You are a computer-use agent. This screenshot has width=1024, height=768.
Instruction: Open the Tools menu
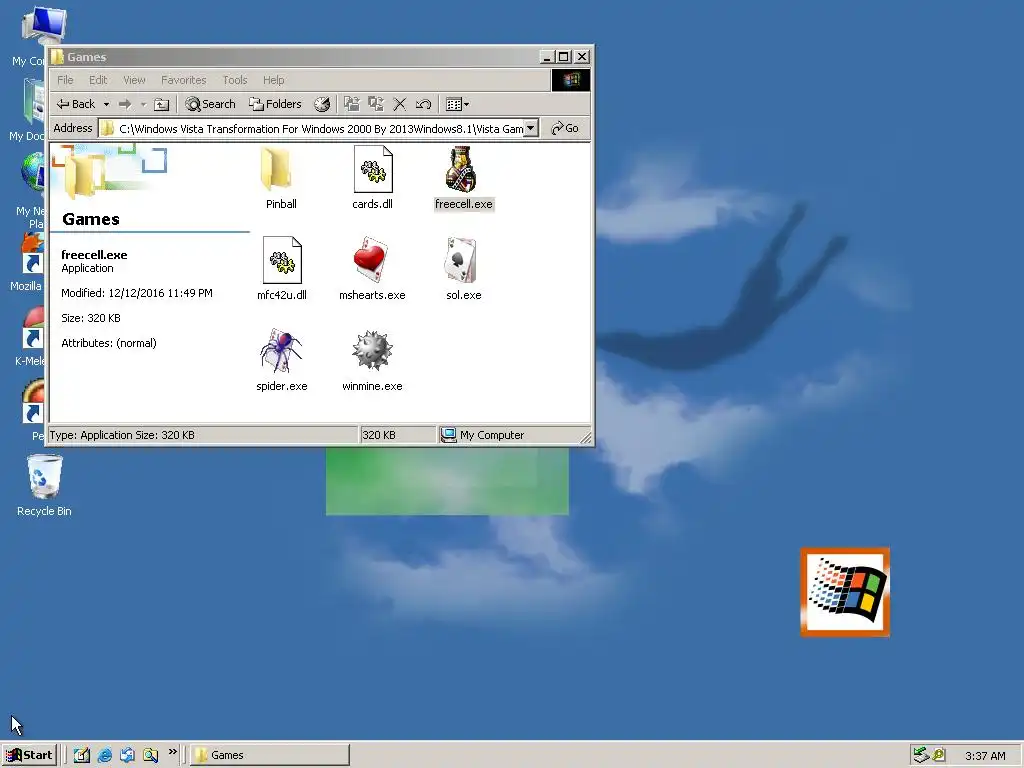coord(234,80)
